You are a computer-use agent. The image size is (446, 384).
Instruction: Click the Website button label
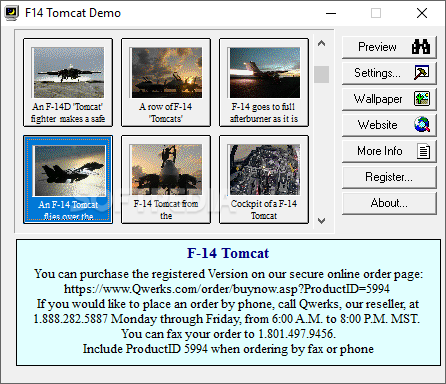377,125
